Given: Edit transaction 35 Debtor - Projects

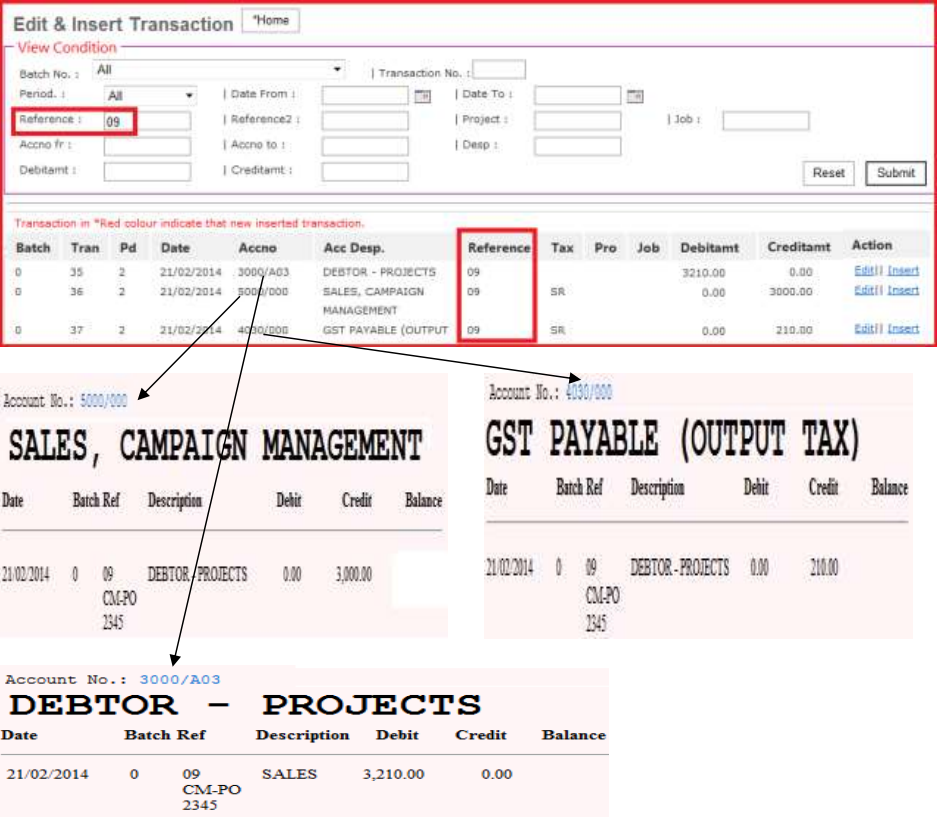Looking at the screenshot, I should point(863,271).
